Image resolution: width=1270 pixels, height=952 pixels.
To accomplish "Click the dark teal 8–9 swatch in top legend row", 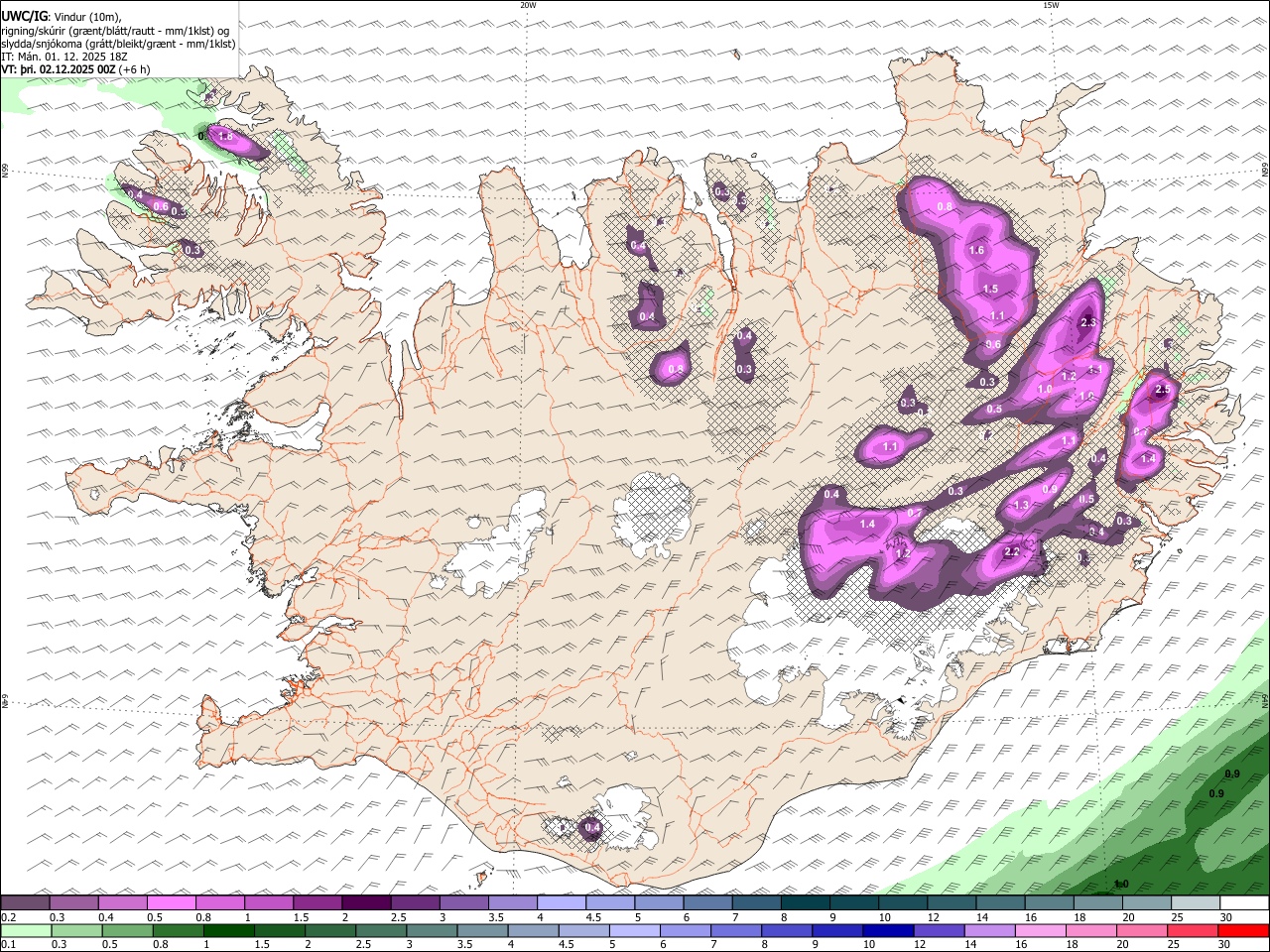I will pos(805,903).
